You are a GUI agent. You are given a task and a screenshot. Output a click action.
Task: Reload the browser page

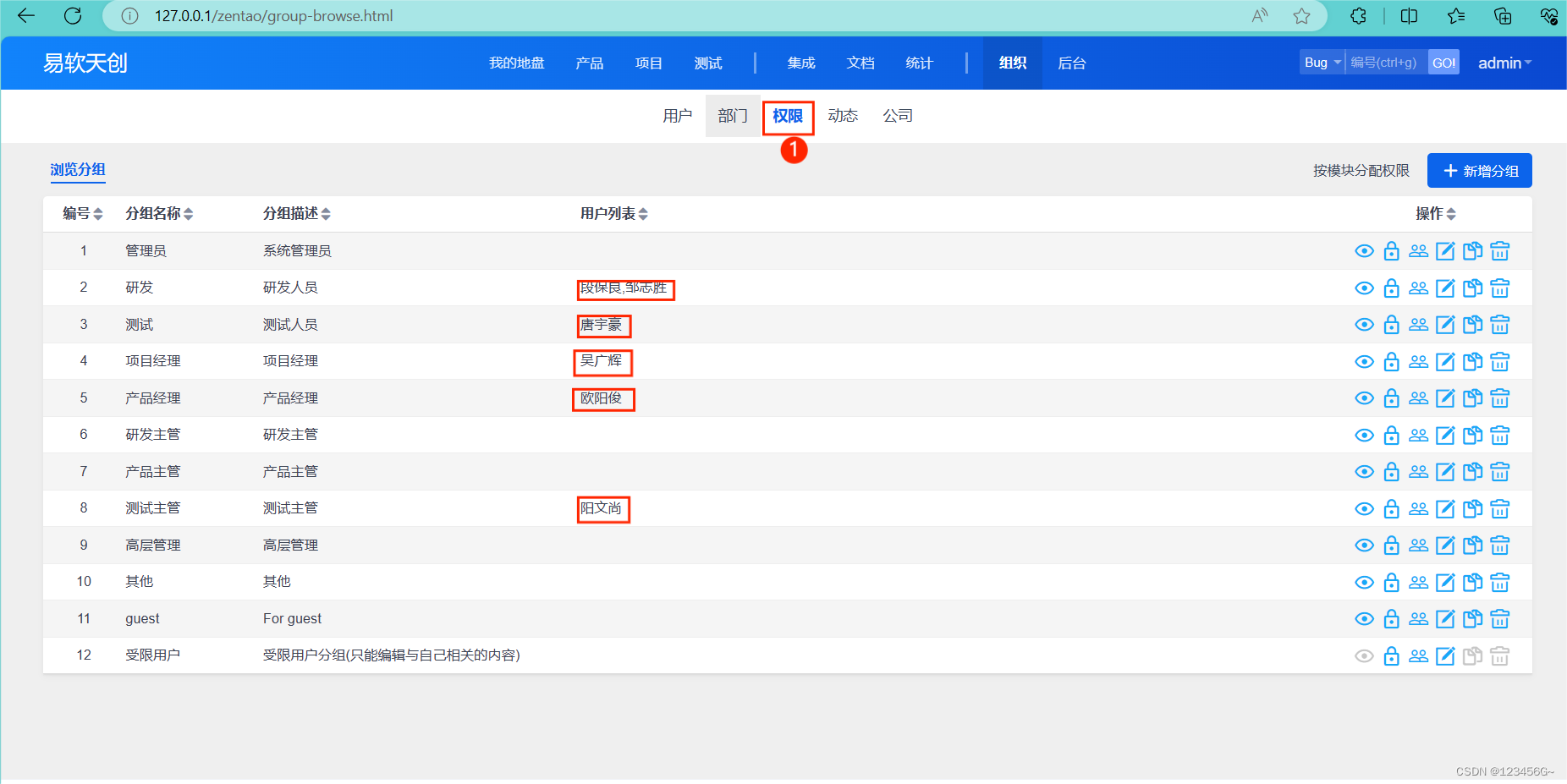(73, 16)
